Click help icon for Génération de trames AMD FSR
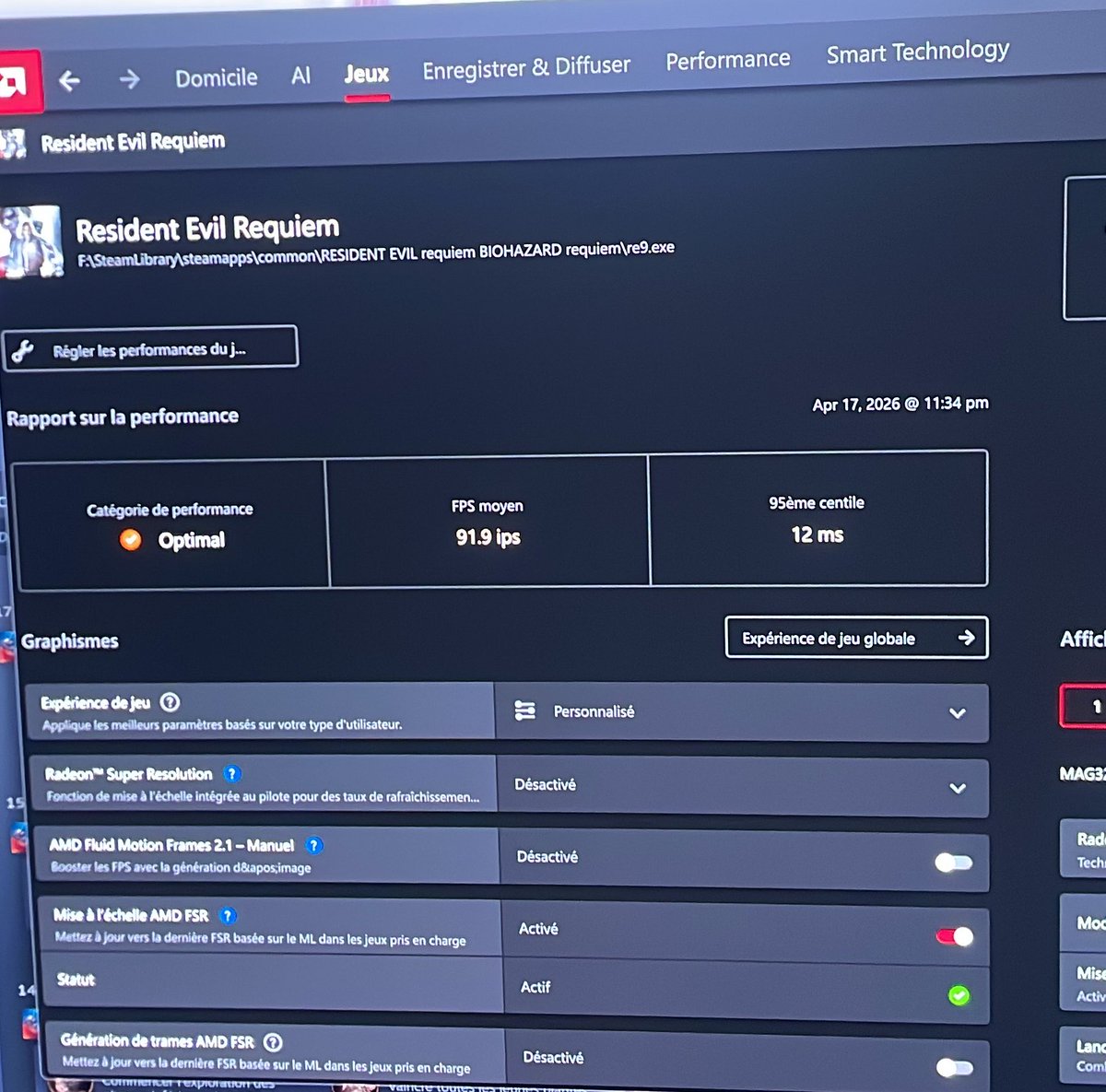Image resolution: width=1106 pixels, height=1092 pixels. tap(273, 1042)
